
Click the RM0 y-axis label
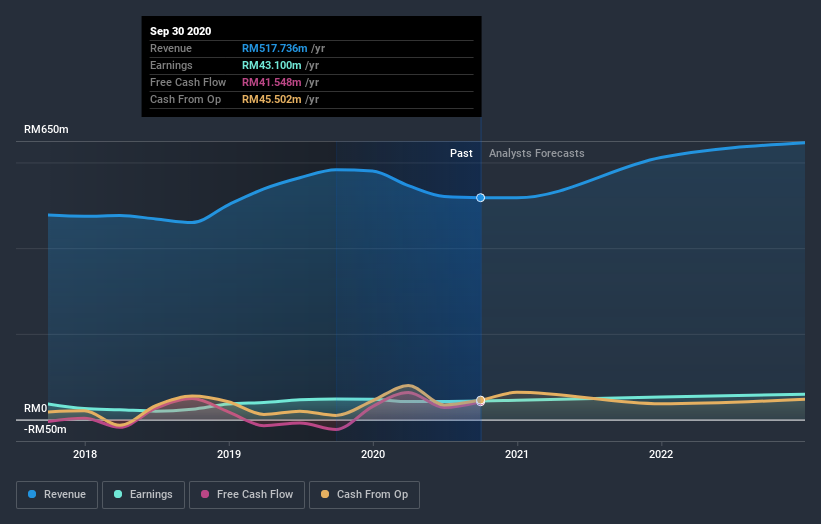tap(36, 408)
